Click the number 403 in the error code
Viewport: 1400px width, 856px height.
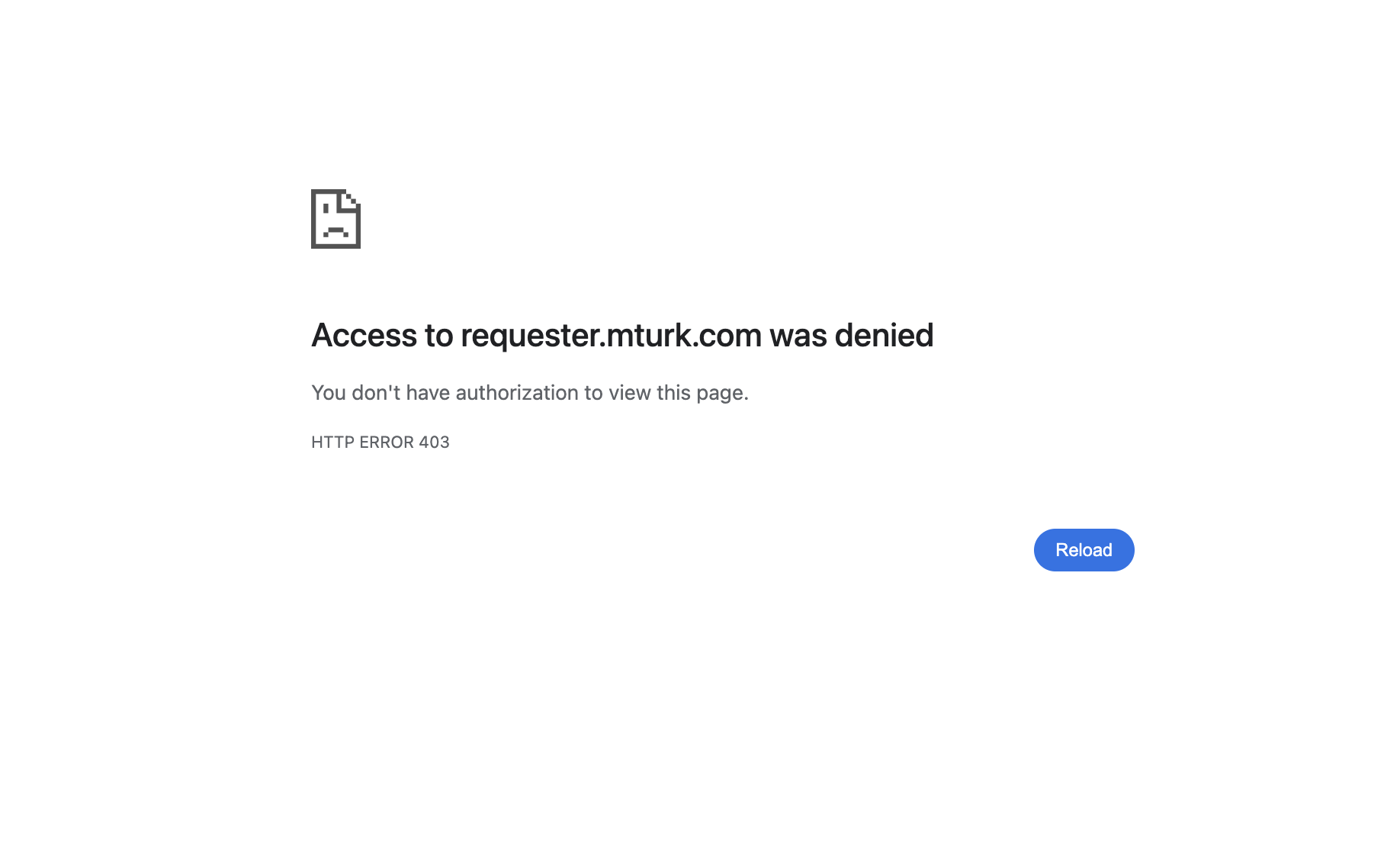click(x=435, y=442)
